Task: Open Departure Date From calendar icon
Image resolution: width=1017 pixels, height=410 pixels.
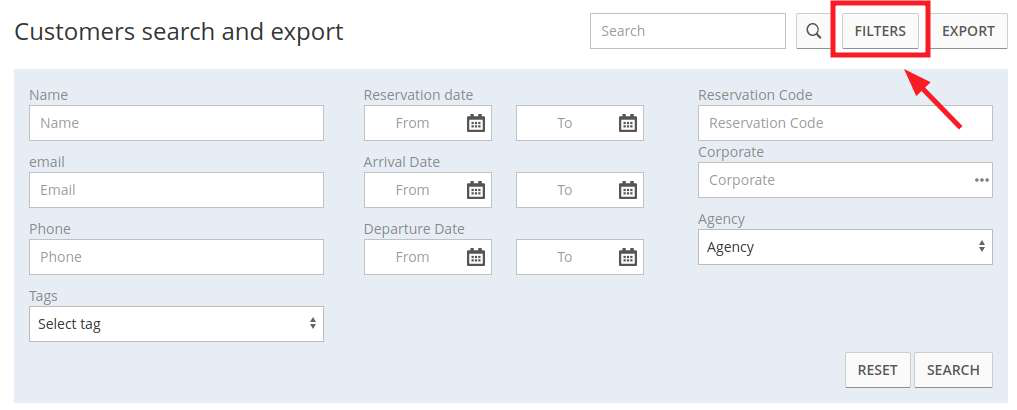Action: tap(476, 257)
